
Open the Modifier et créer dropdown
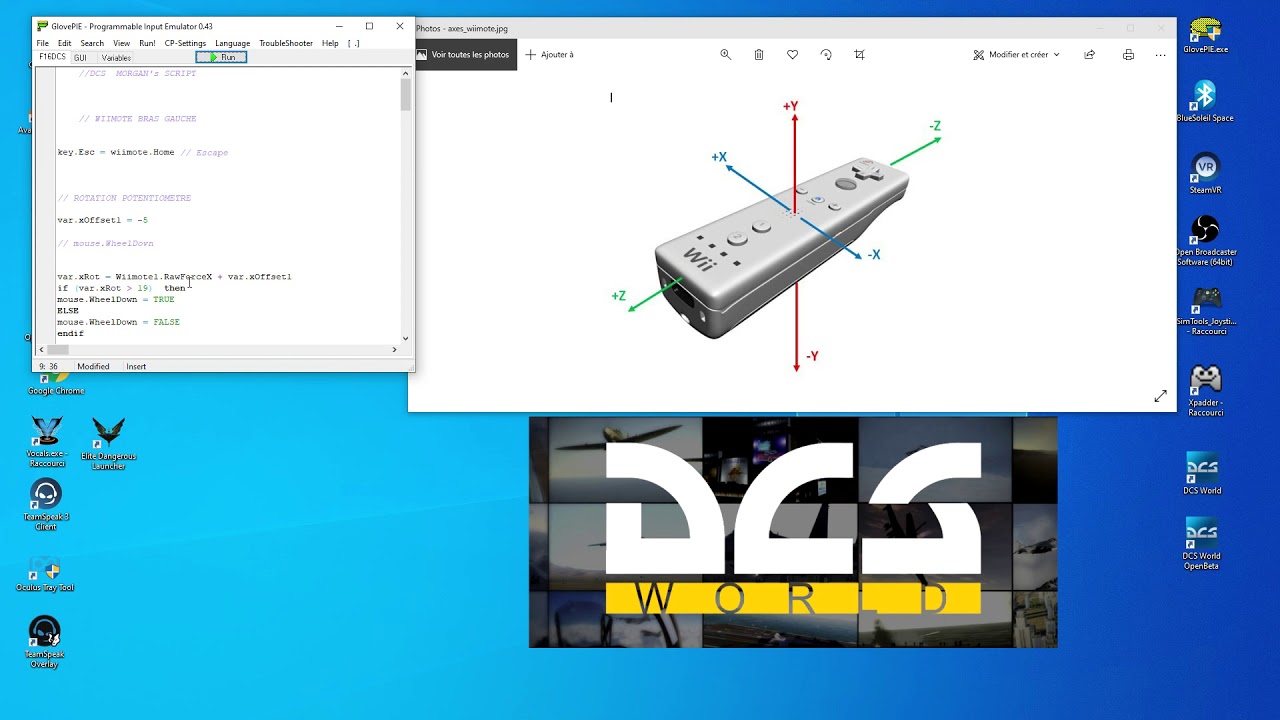pos(1016,55)
